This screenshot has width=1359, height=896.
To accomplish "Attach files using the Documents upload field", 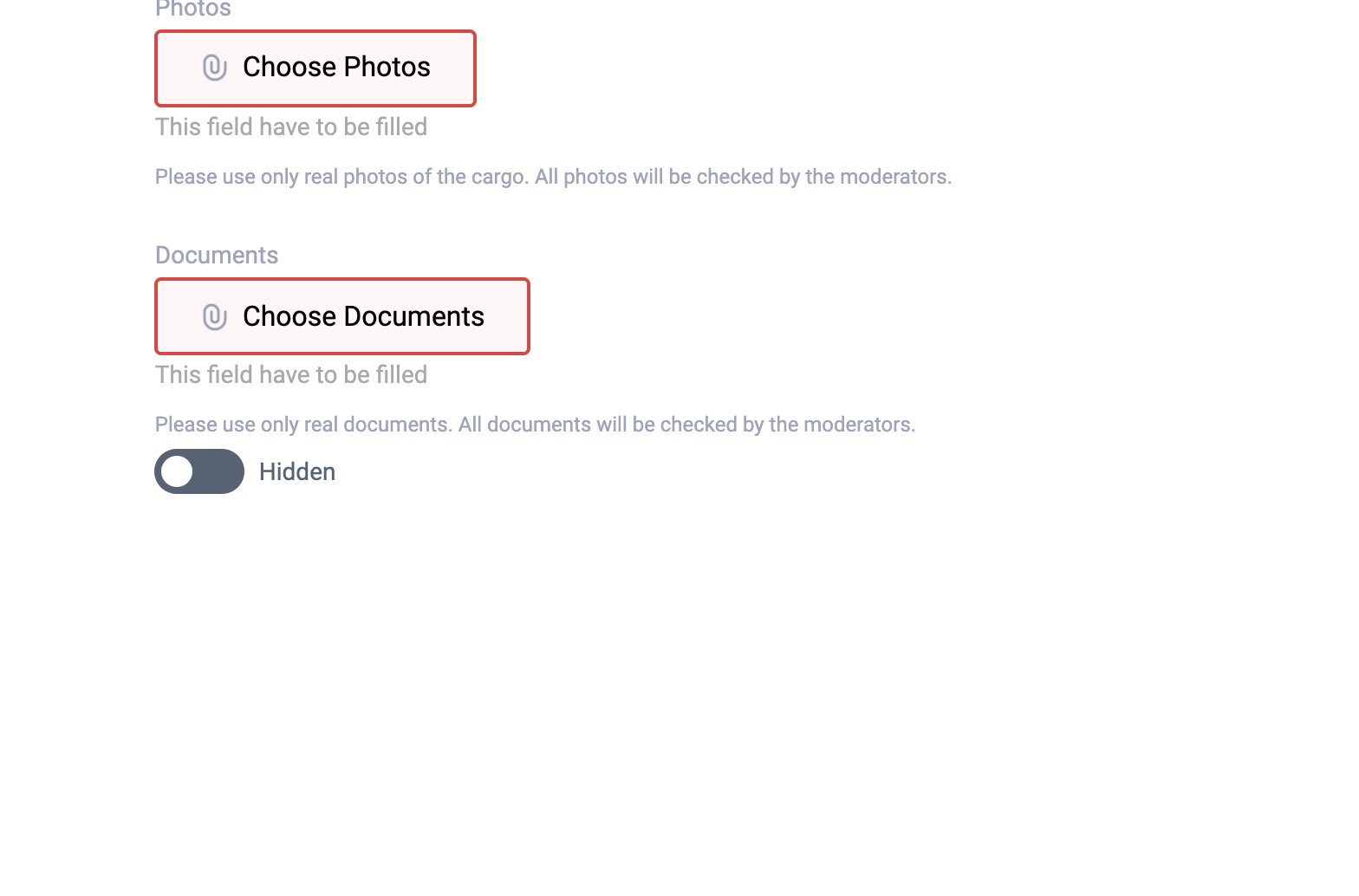I will click(x=342, y=316).
